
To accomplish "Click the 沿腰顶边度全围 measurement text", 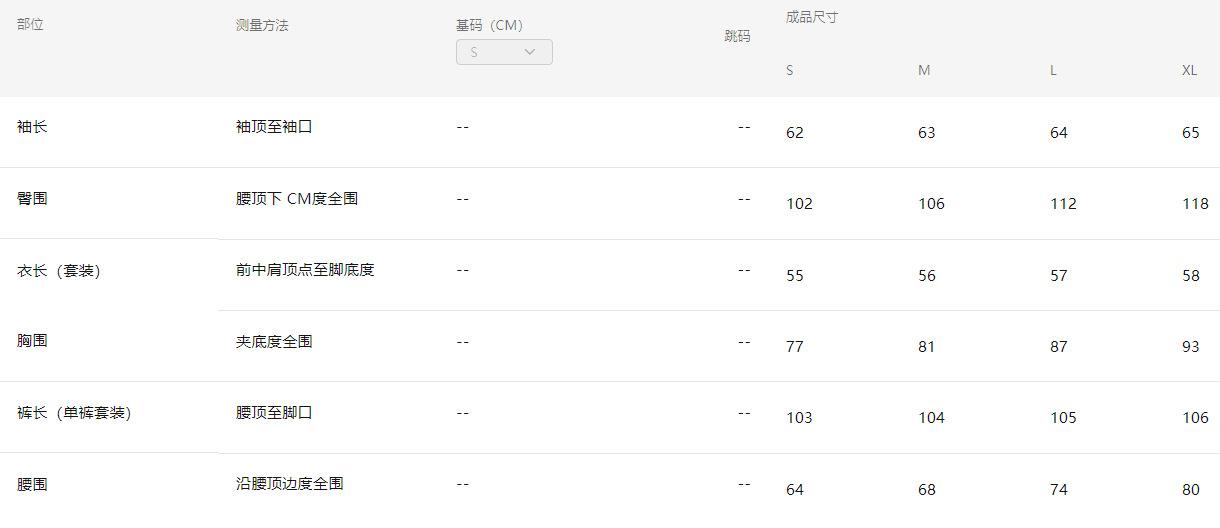I will point(289,484).
